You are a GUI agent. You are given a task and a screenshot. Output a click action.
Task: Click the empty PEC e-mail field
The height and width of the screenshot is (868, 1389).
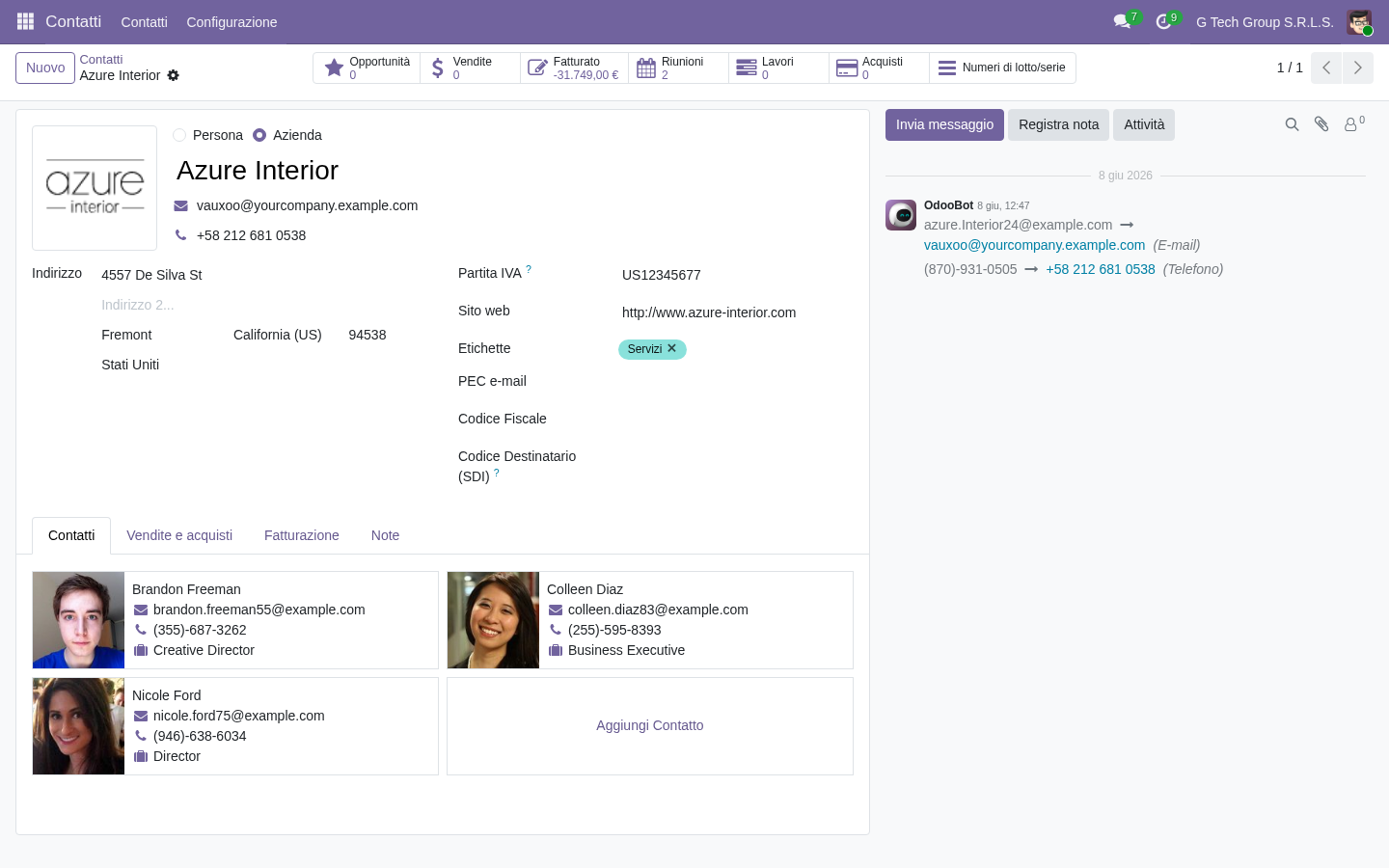coord(736,382)
